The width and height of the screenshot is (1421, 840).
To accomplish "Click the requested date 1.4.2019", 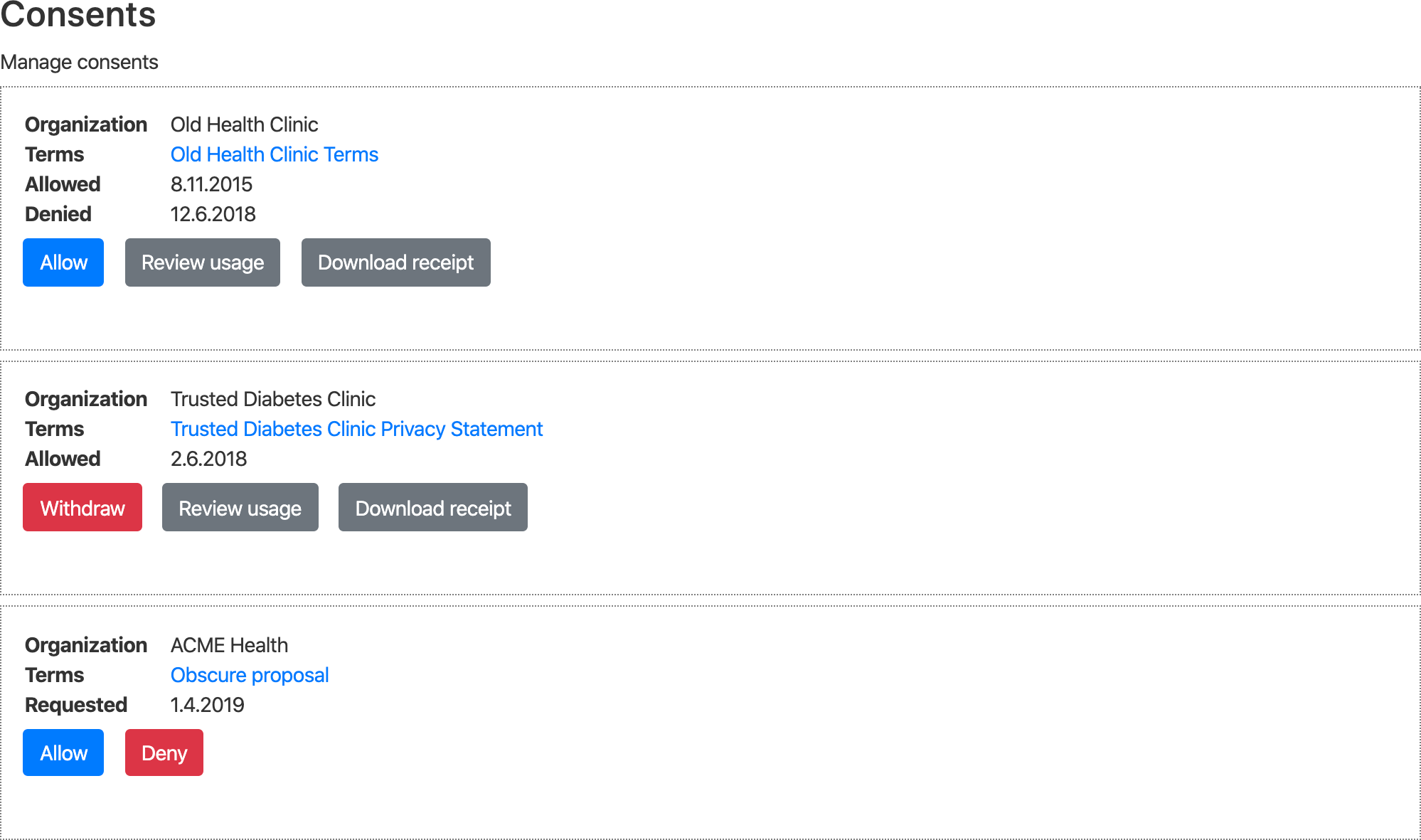I will coord(208,705).
